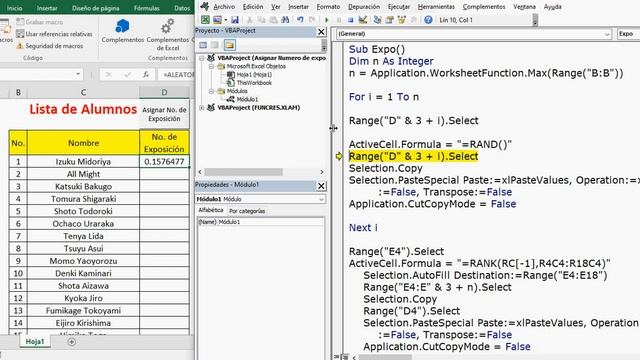This screenshot has height=360, width=640.
Task: Add a new sheet with plus button
Action: tap(71, 342)
